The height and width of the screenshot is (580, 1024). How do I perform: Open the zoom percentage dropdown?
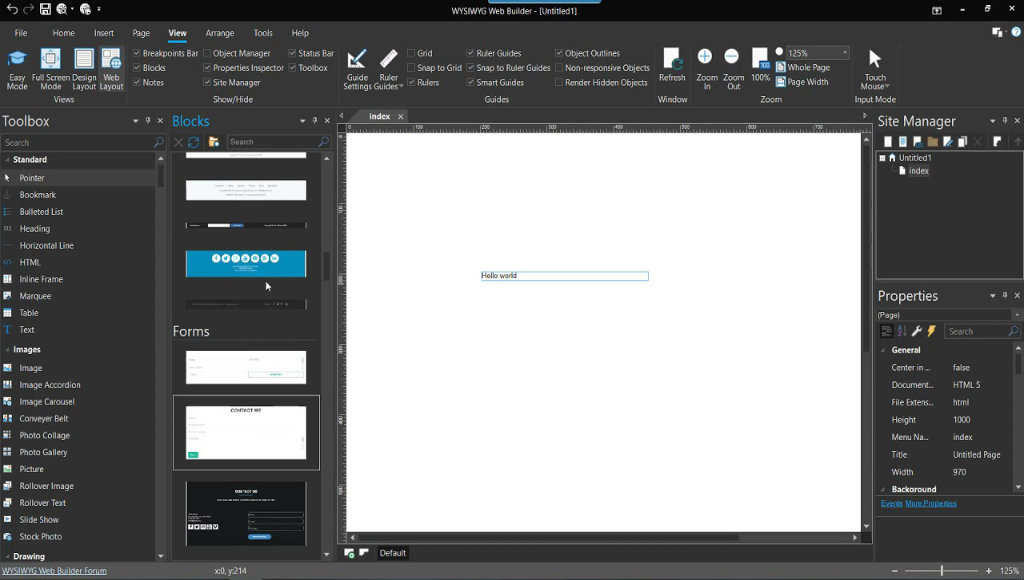pos(844,53)
